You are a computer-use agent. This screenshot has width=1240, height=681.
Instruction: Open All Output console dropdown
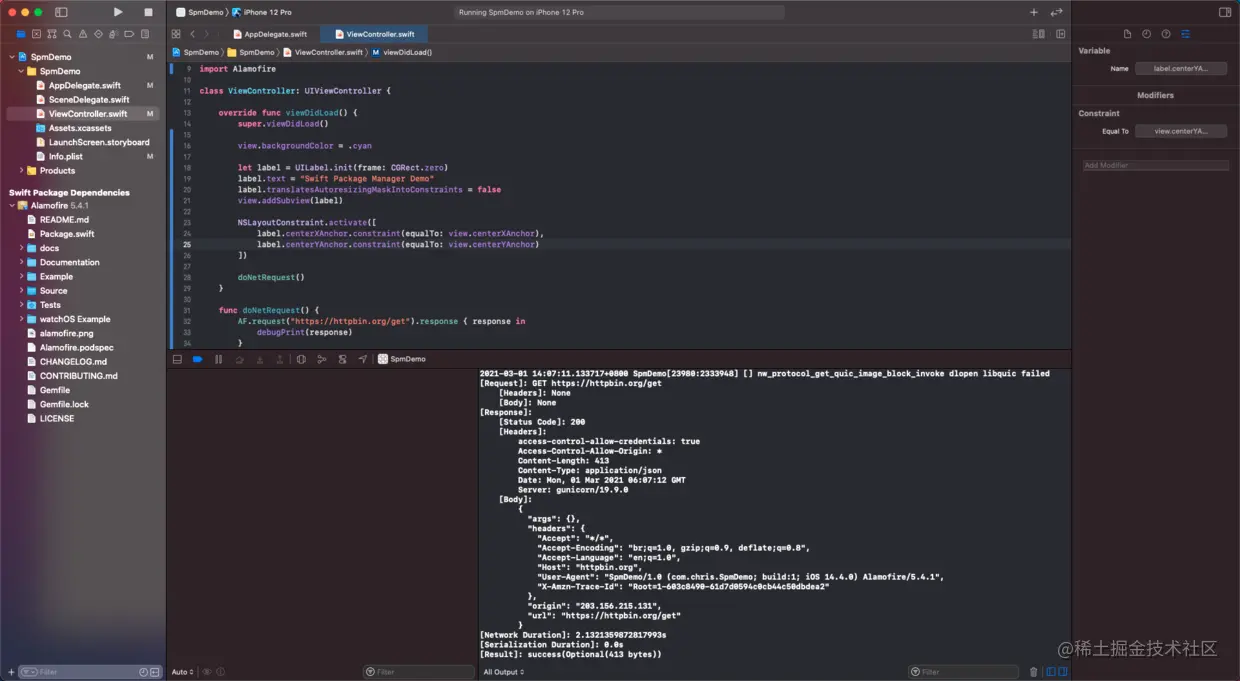click(503, 672)
